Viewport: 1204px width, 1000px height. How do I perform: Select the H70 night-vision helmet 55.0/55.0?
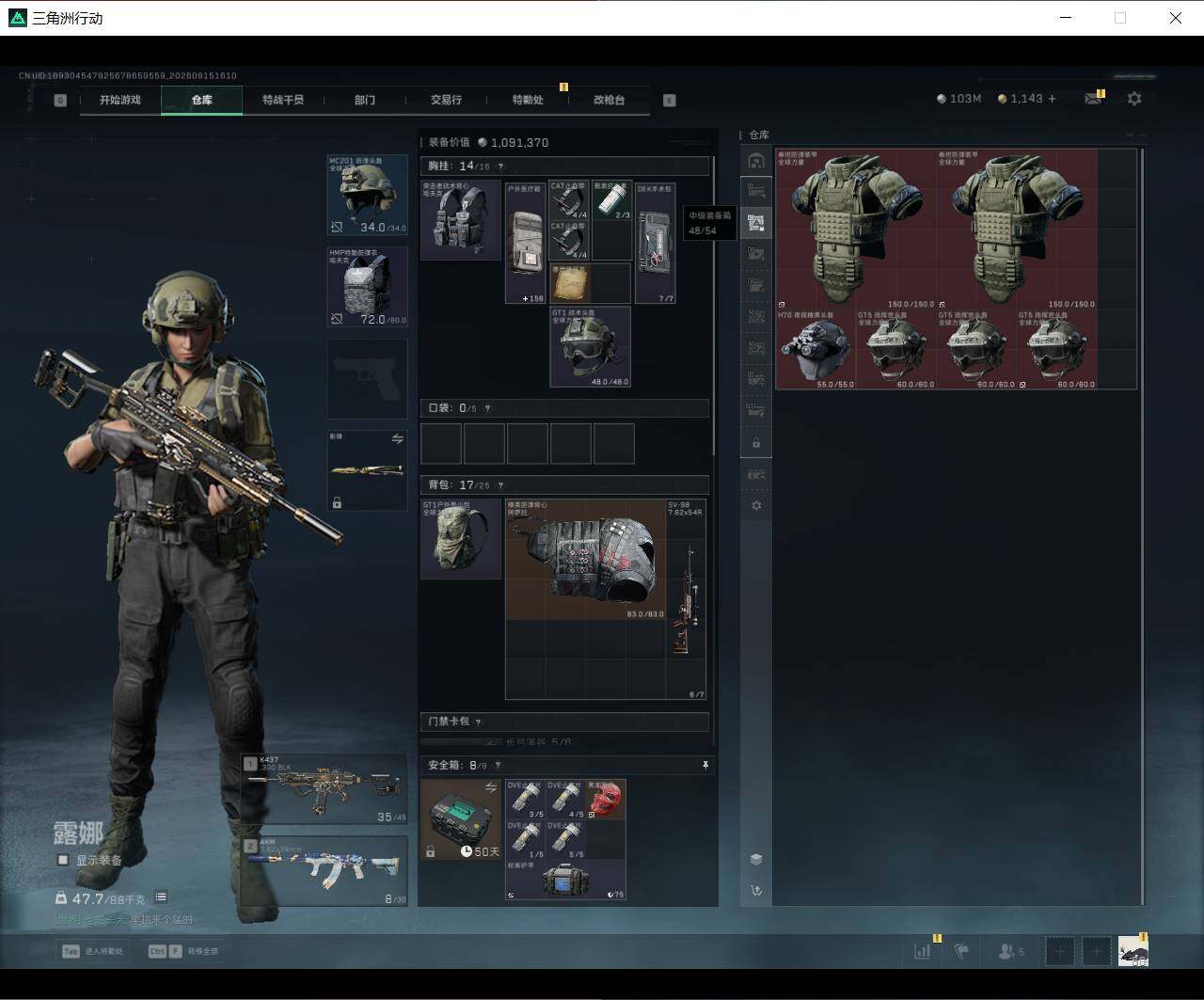tap(816, 349)
